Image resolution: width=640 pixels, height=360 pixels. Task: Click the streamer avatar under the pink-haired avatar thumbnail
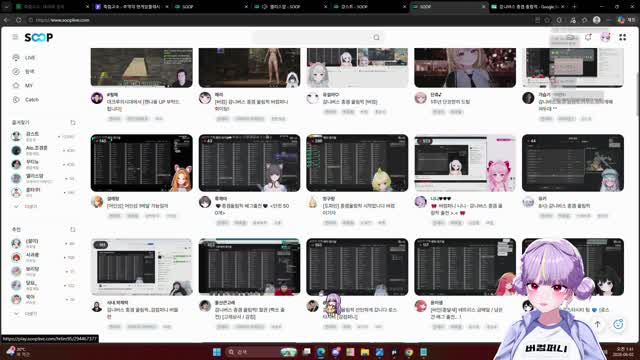click(420, 202)
